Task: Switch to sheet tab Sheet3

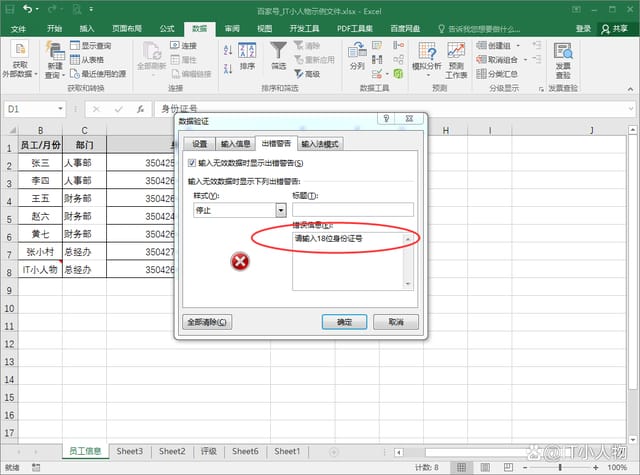Action: pyautogui.click(x=129, y=451)
